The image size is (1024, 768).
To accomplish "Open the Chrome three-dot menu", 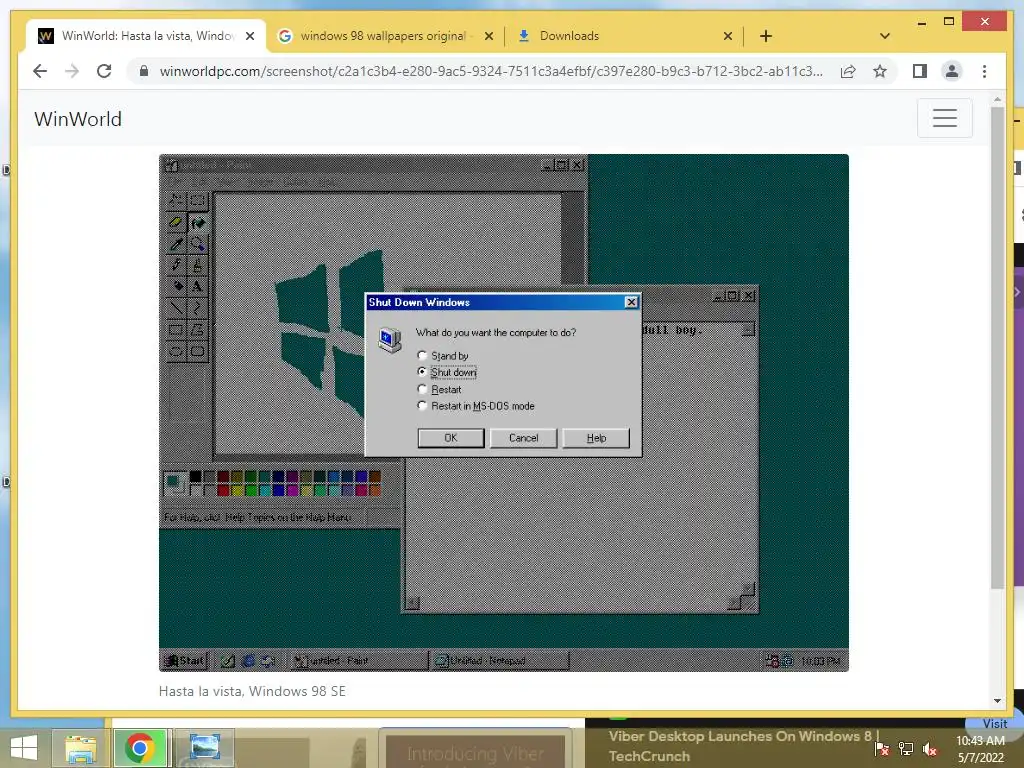I will 984,71.
